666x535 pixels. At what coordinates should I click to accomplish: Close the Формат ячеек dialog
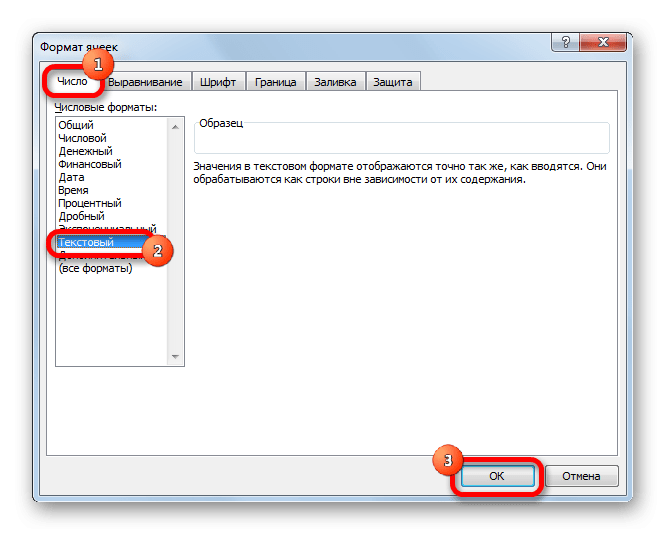click(603, 42)
